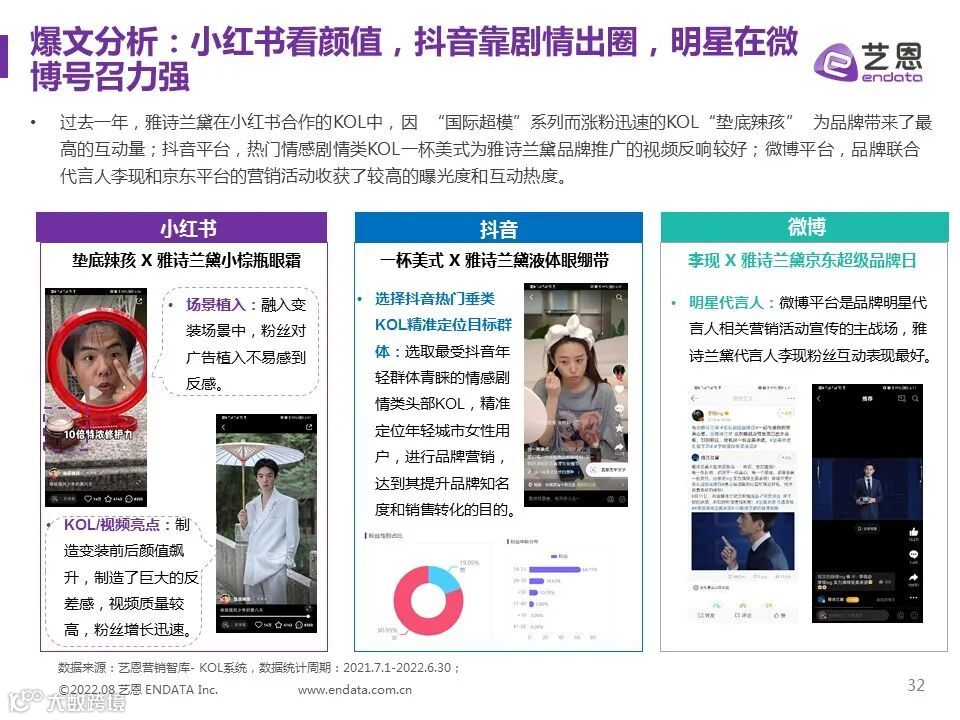The width and height of the screenshot is (960, 720).
Task: Select the 微博 section header
Action: (804, 227)
